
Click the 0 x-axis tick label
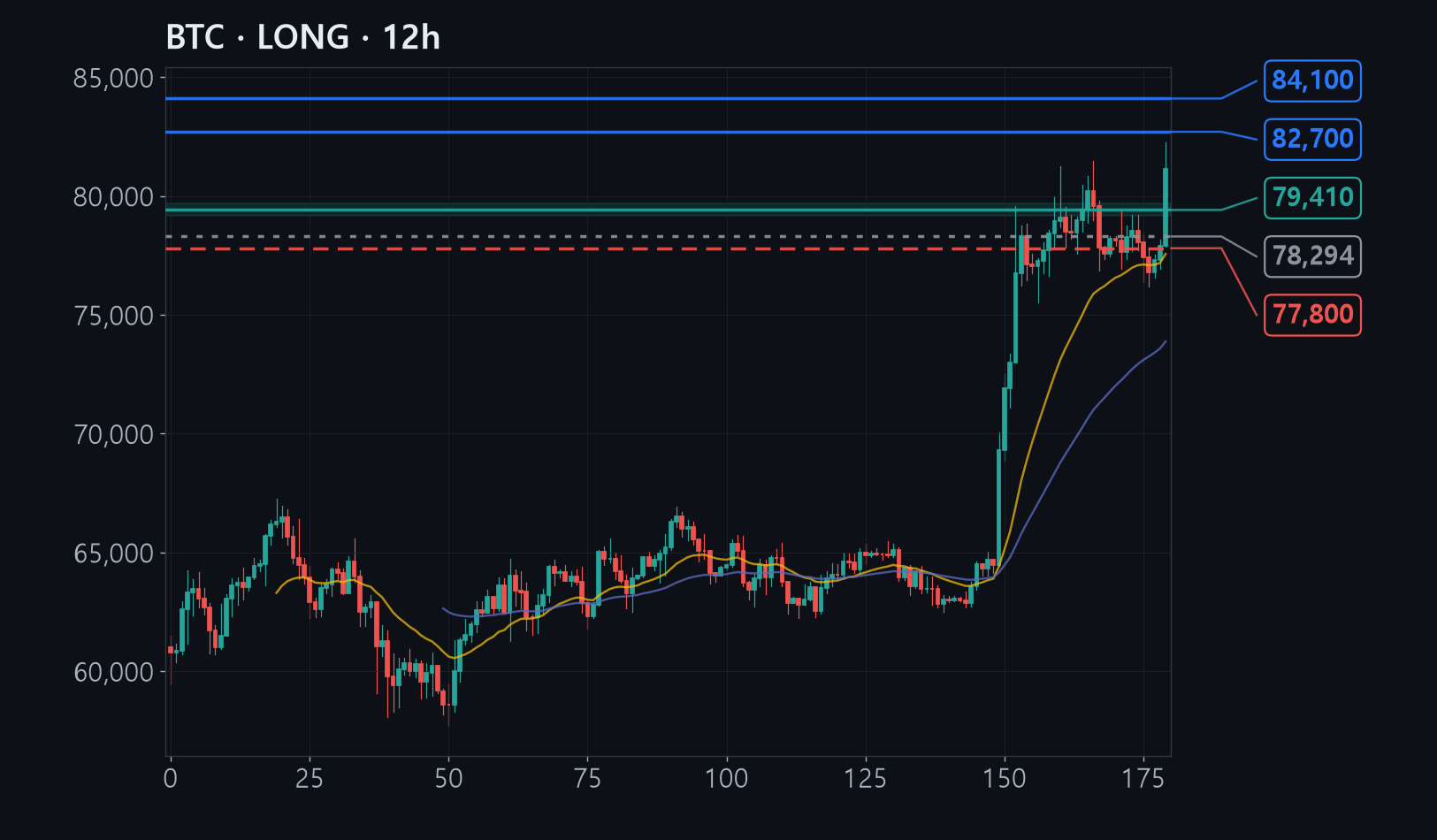[x=171, y=779]
